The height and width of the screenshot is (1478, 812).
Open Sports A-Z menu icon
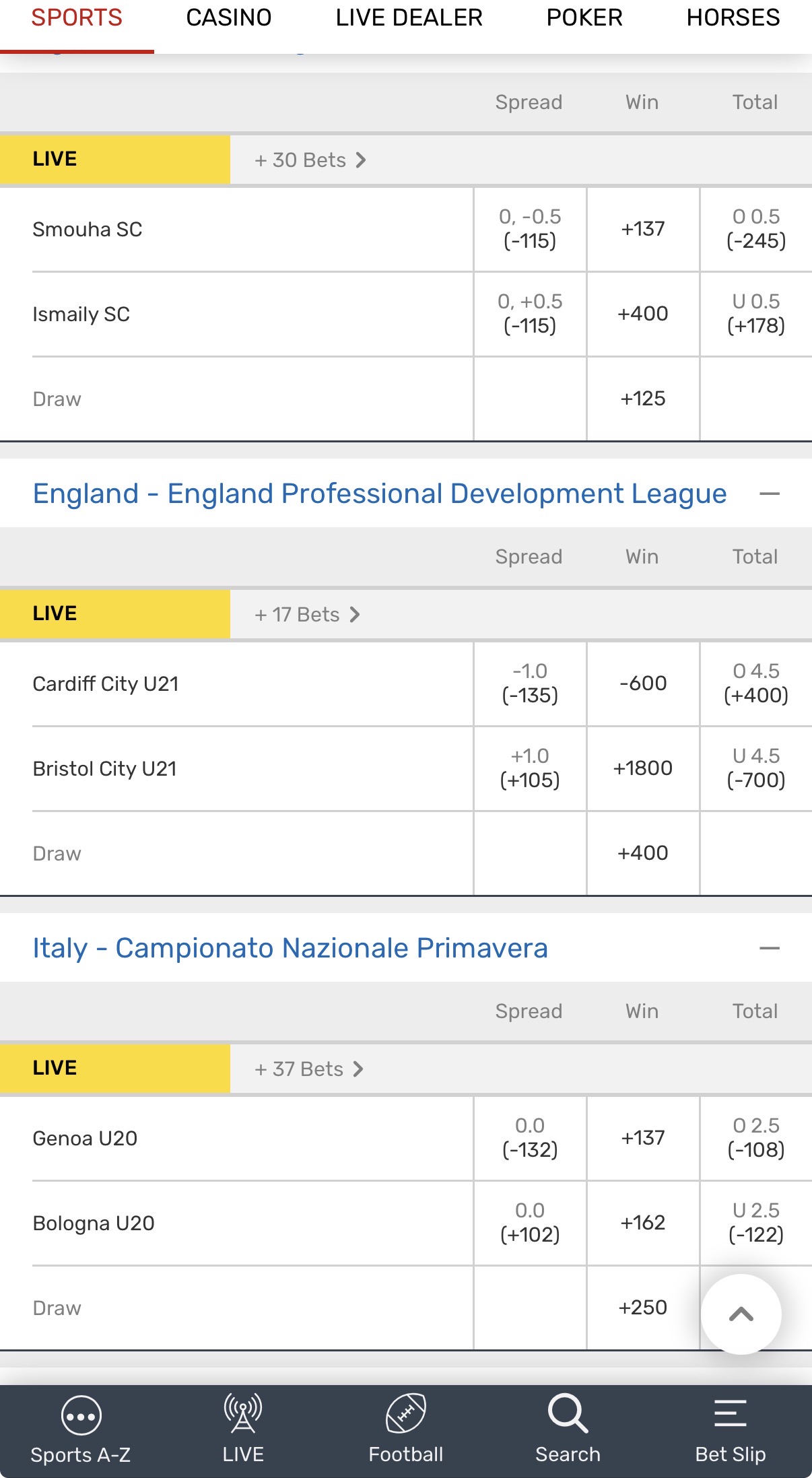click(81, 1415)
